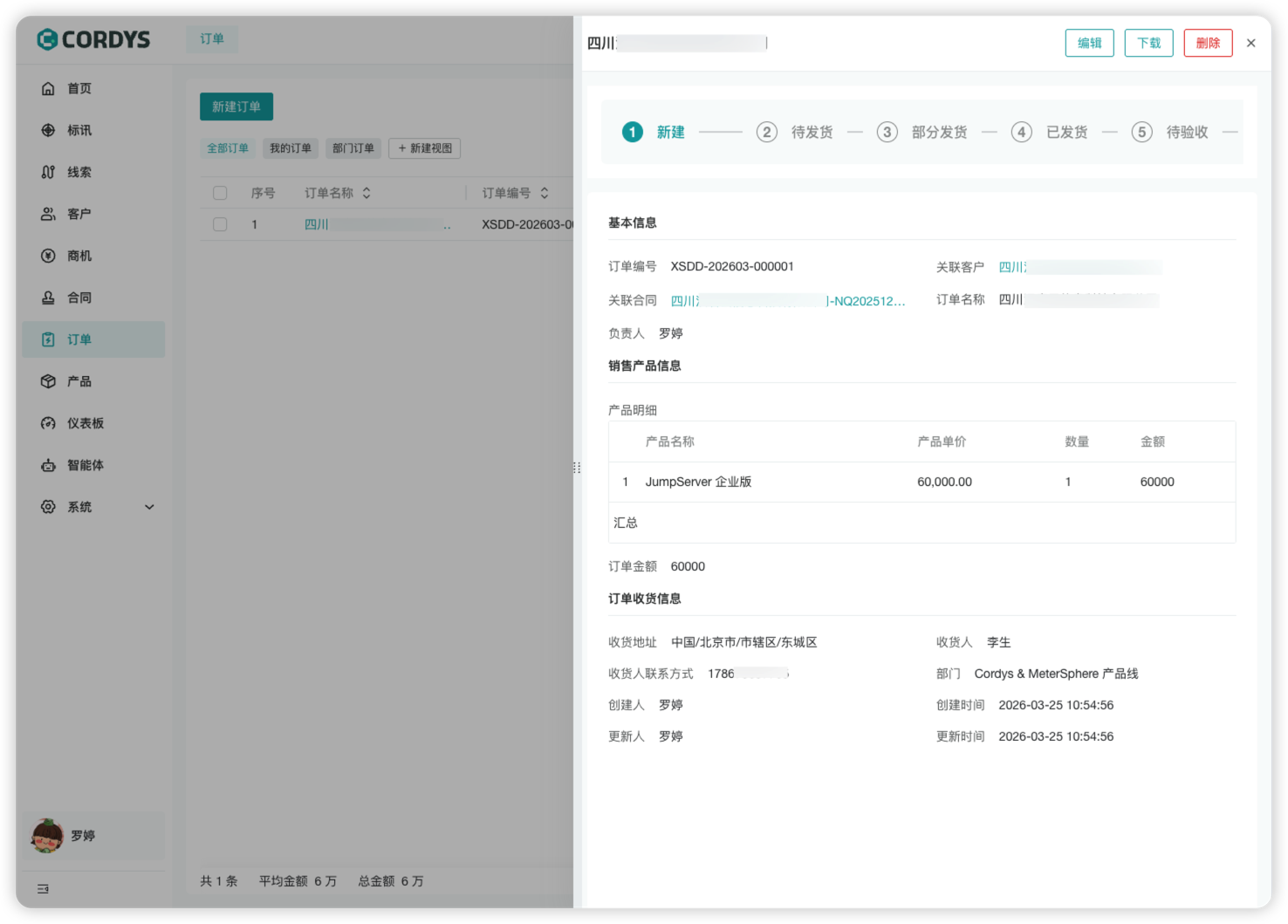The height and width of the screenshot is (924, 1288).
Task: Click the 删除 delete button on order detail
Action: (x=1208, y=42)
